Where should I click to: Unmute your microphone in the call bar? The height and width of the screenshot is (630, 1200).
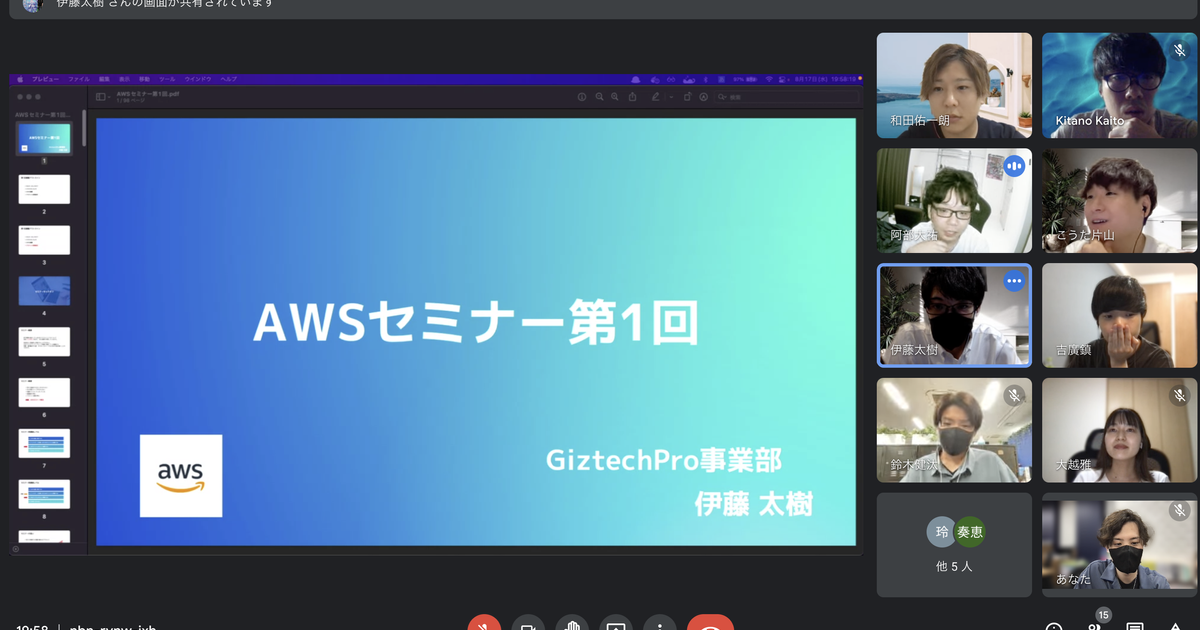(484, 624)
